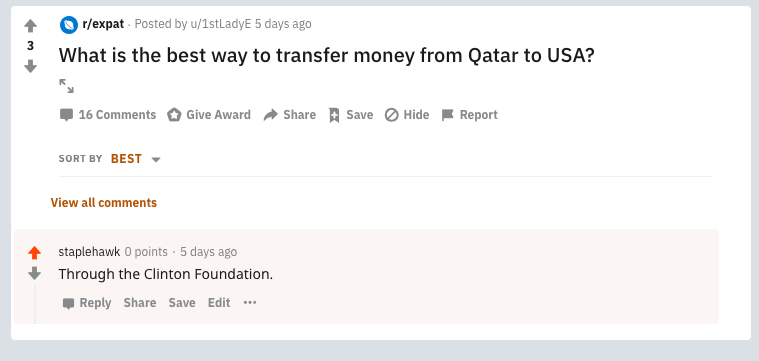759x361 pixels.
Task: Open the 16 Comments section
Action: coord(107,115)
